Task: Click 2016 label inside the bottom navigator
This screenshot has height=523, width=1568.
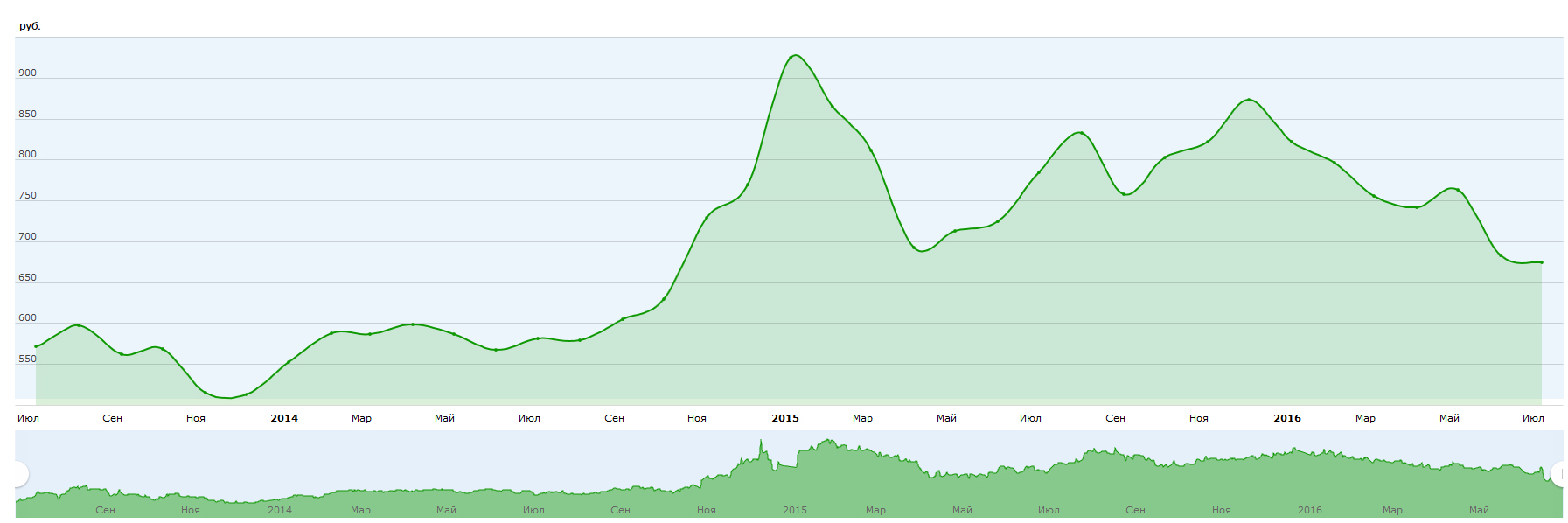Action: (x=1309, y=510)
